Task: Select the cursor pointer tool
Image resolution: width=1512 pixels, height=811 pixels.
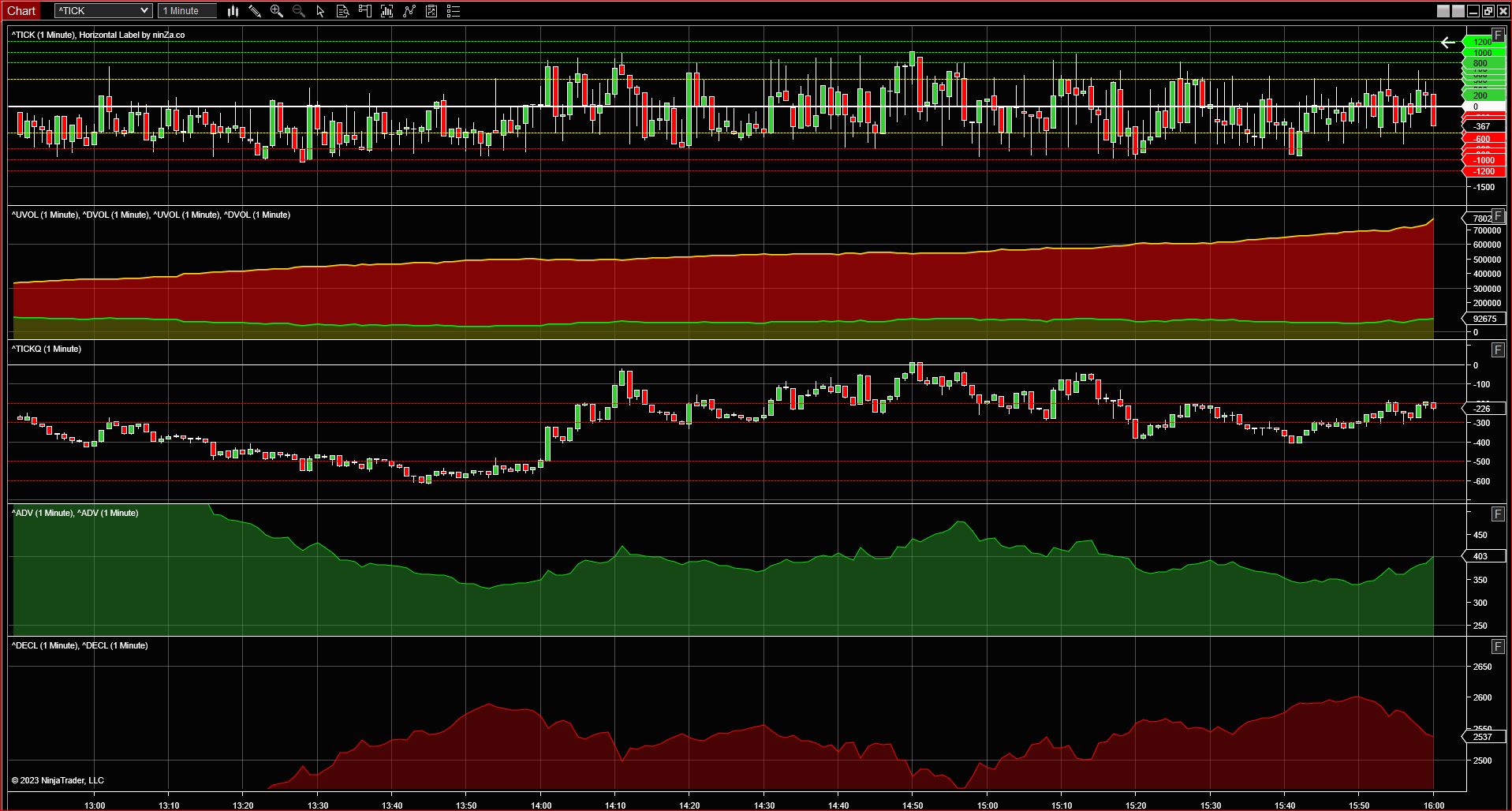Action: click(320, 11)
